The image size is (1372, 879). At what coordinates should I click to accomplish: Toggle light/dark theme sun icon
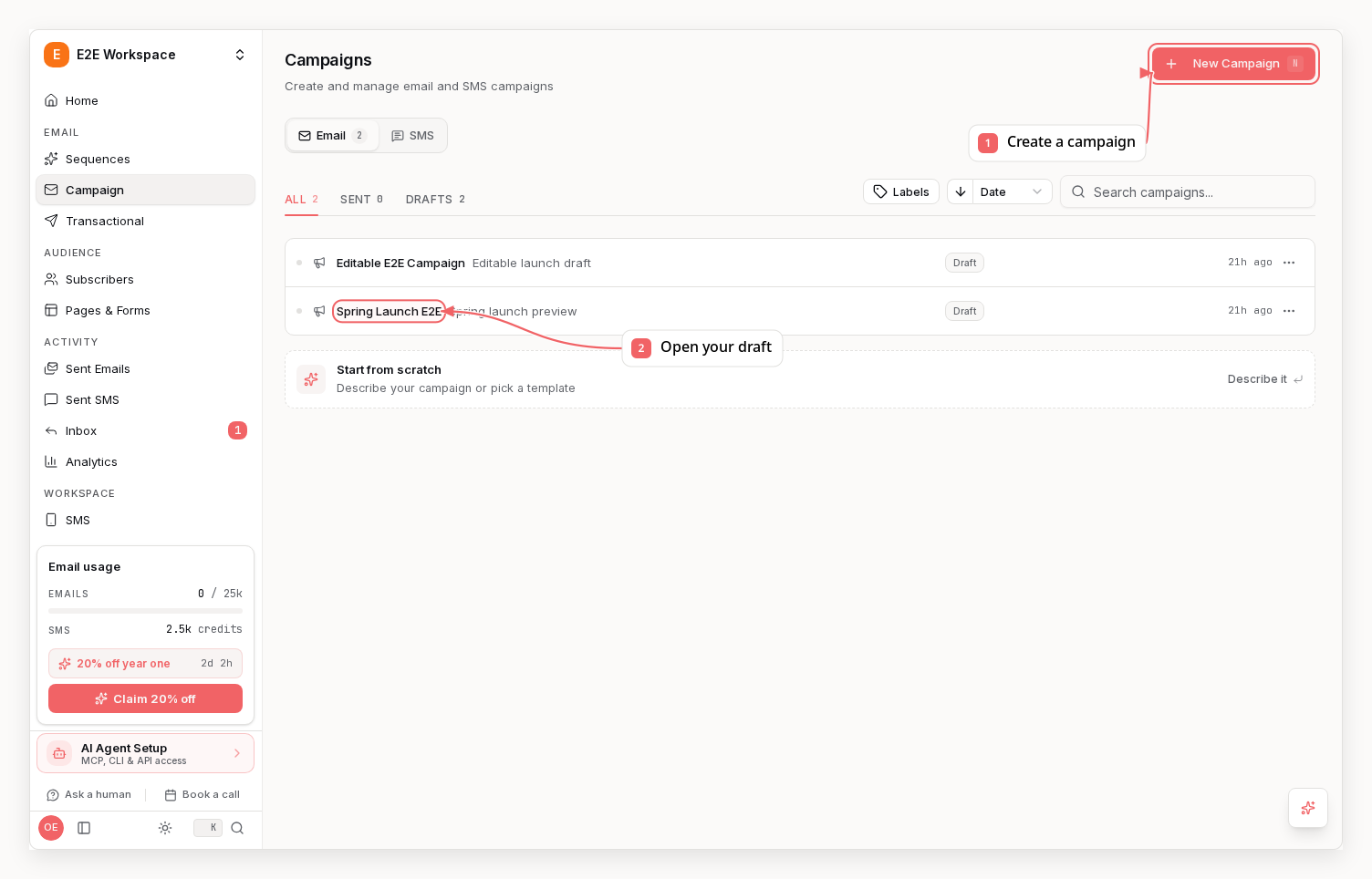pyautogui.click(x=165, y=828)
